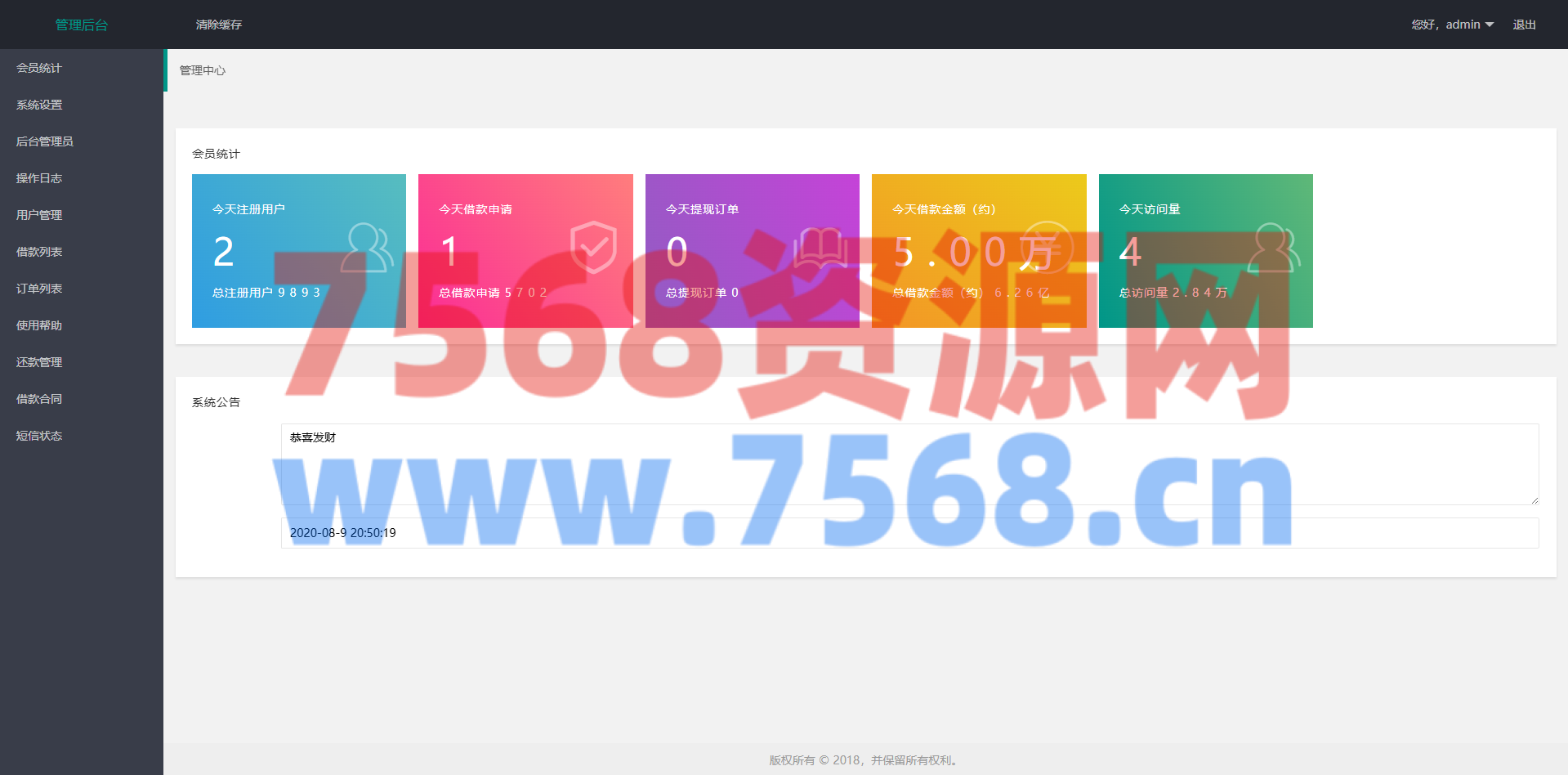Click the 管理后台 logo title
This screenshot has height=775, width=1568.
[81, 25]
